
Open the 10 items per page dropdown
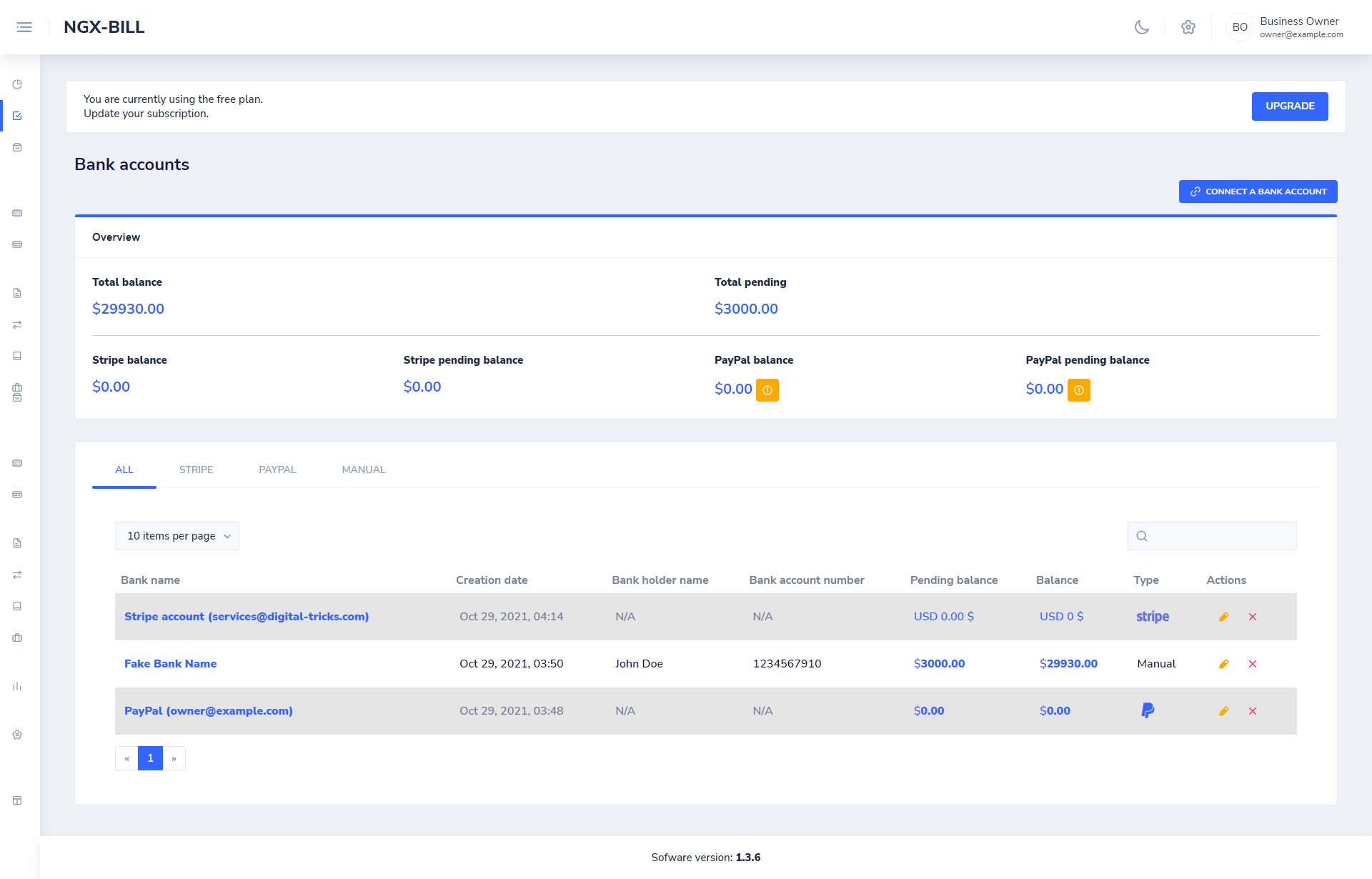point(177,535)
